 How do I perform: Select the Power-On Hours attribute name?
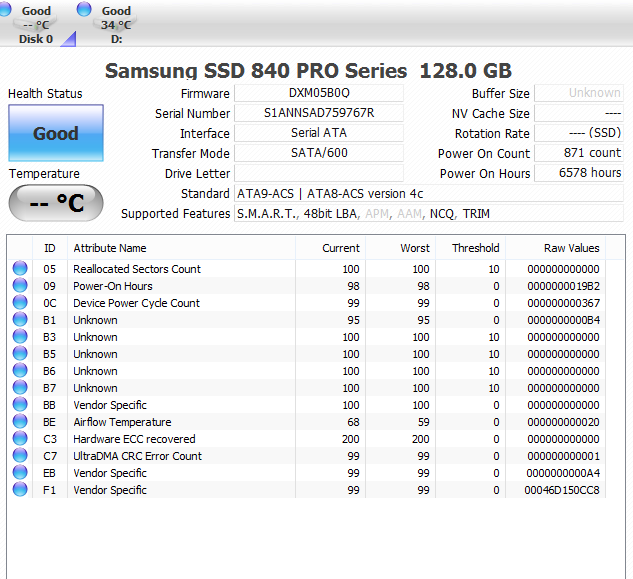(113, 286)
